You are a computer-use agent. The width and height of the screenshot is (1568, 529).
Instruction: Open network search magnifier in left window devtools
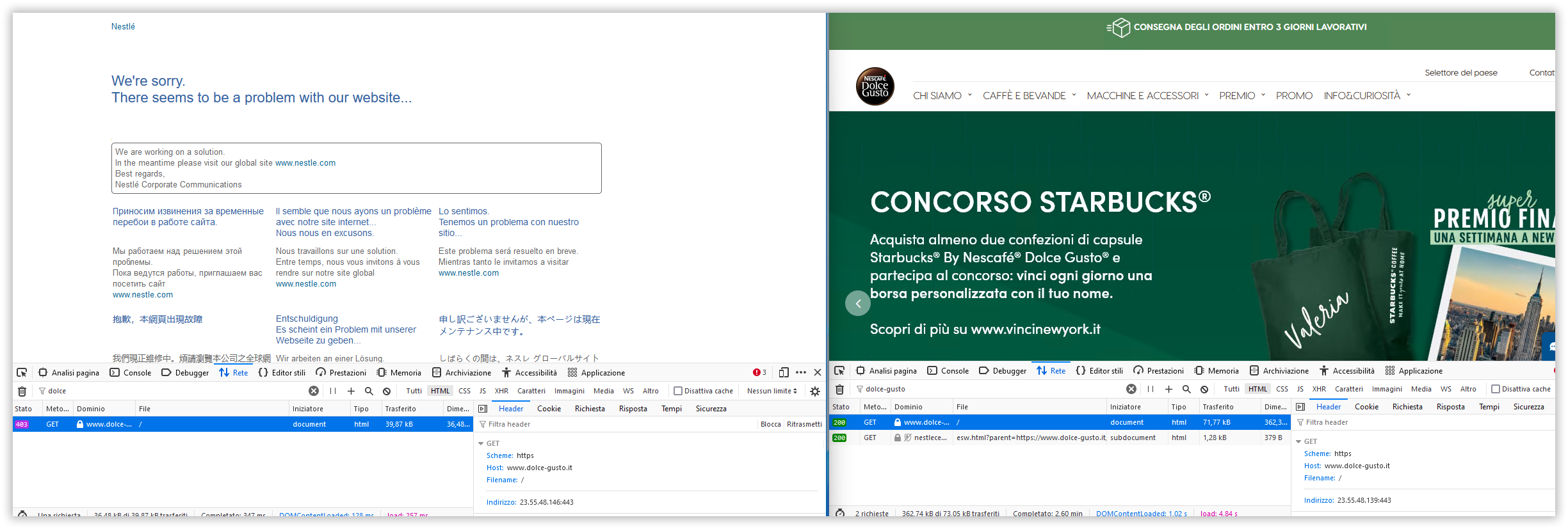[x=369, y=391]
